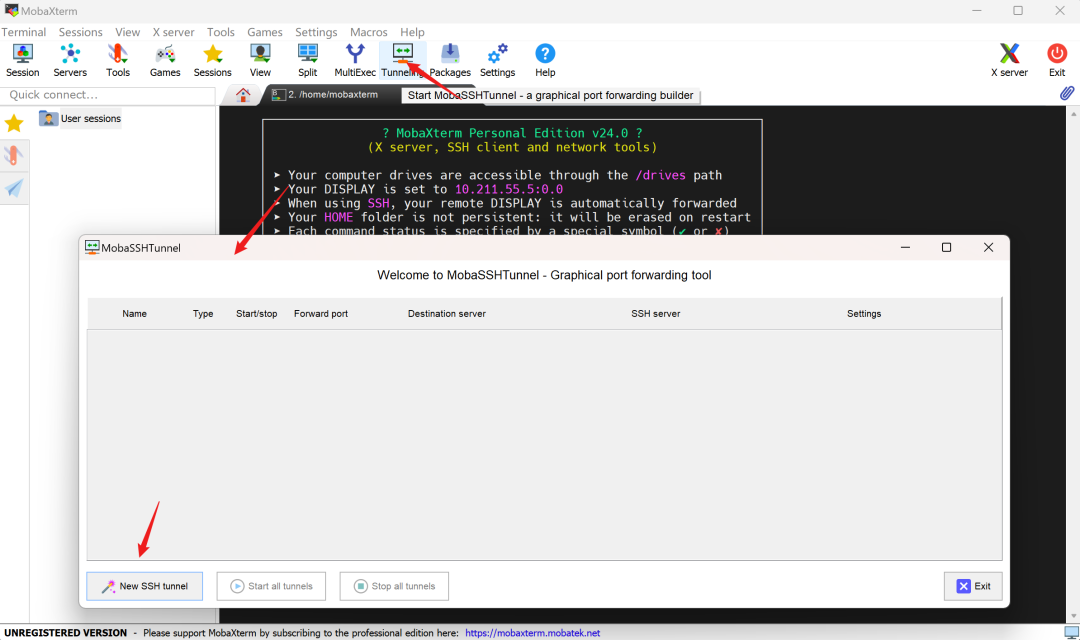Click the Settings column header in tunnel table

(864, 313)
